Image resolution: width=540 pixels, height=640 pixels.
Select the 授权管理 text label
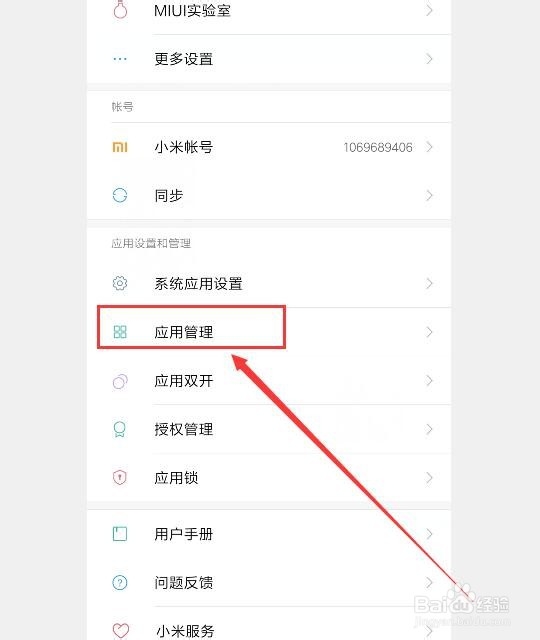tap(184, 429)
